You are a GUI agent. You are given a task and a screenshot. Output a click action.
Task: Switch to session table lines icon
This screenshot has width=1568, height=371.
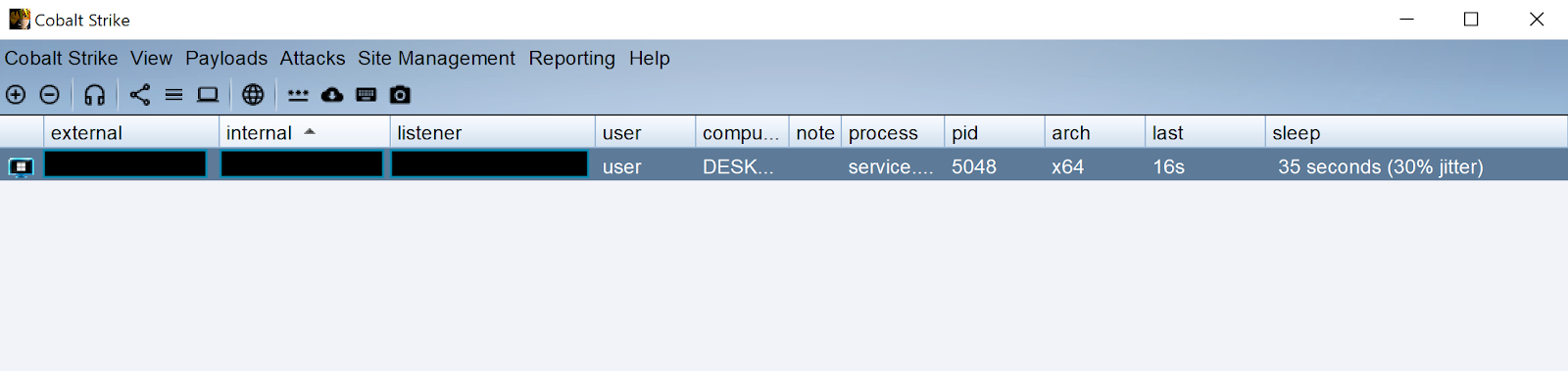(x=173, y=95)
